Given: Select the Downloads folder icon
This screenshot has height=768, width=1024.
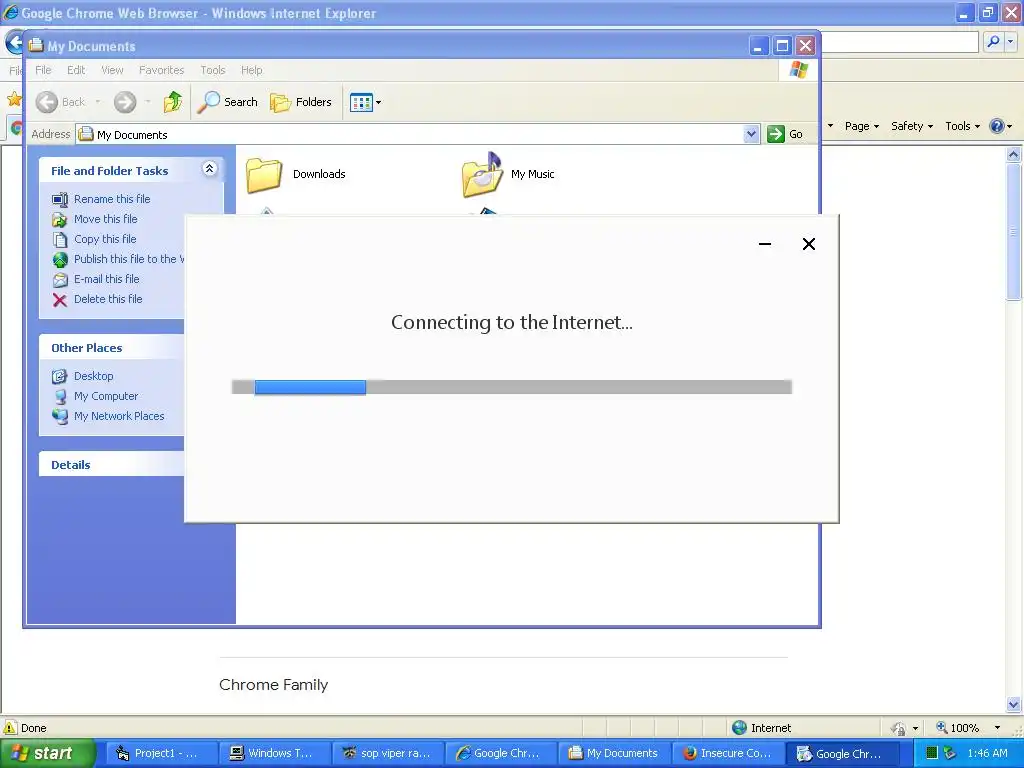Looking at the screenshot, I should [264, 175].
